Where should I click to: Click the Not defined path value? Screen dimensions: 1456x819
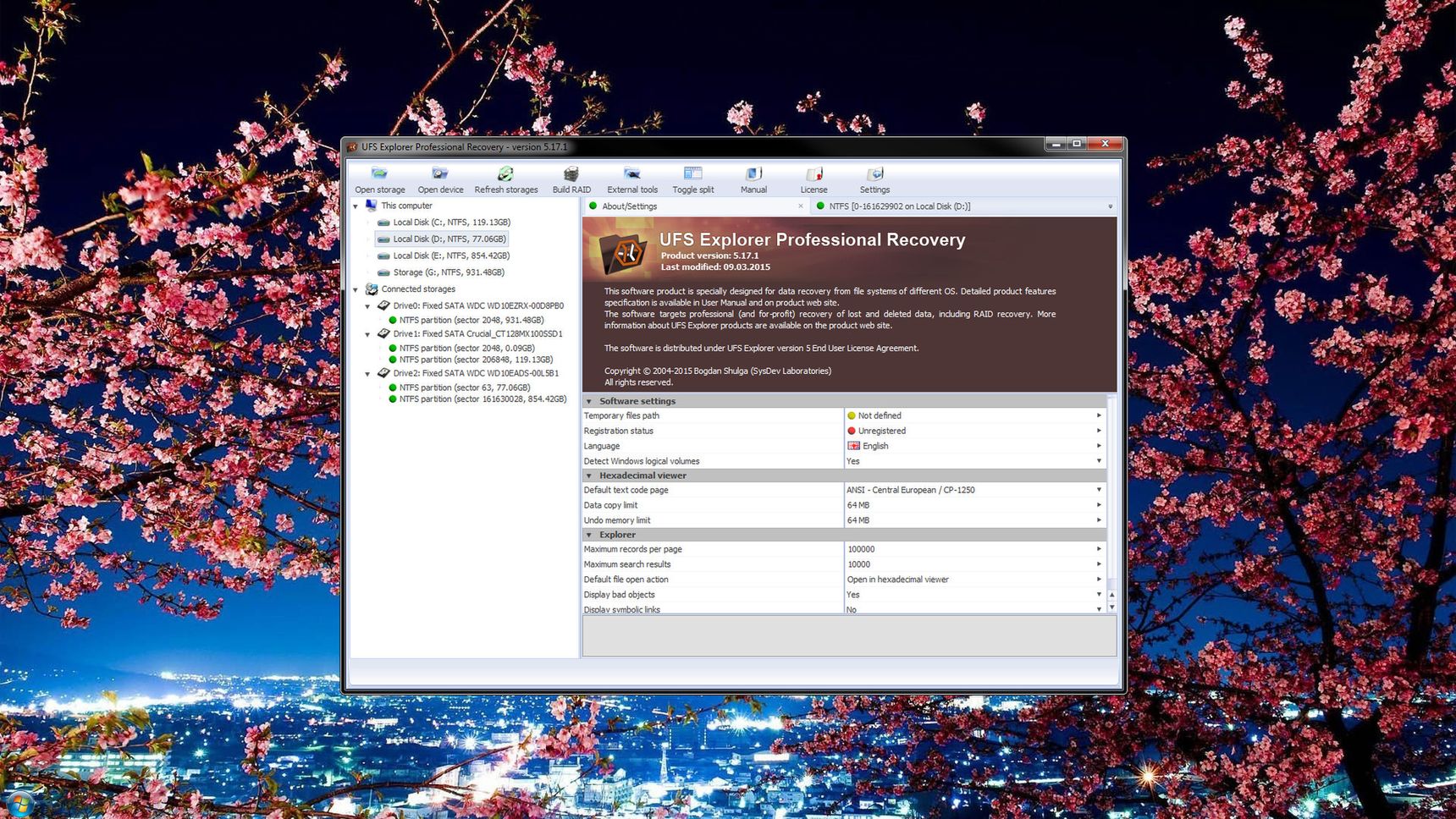(x=880, y=415)
